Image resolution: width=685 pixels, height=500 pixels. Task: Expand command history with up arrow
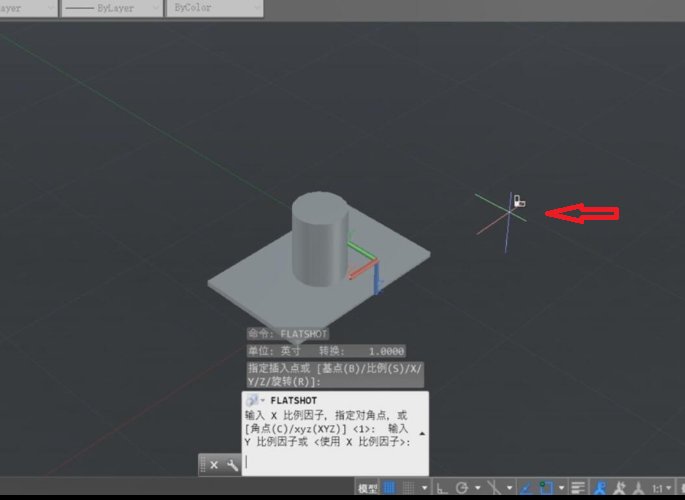tap(421, 434)
